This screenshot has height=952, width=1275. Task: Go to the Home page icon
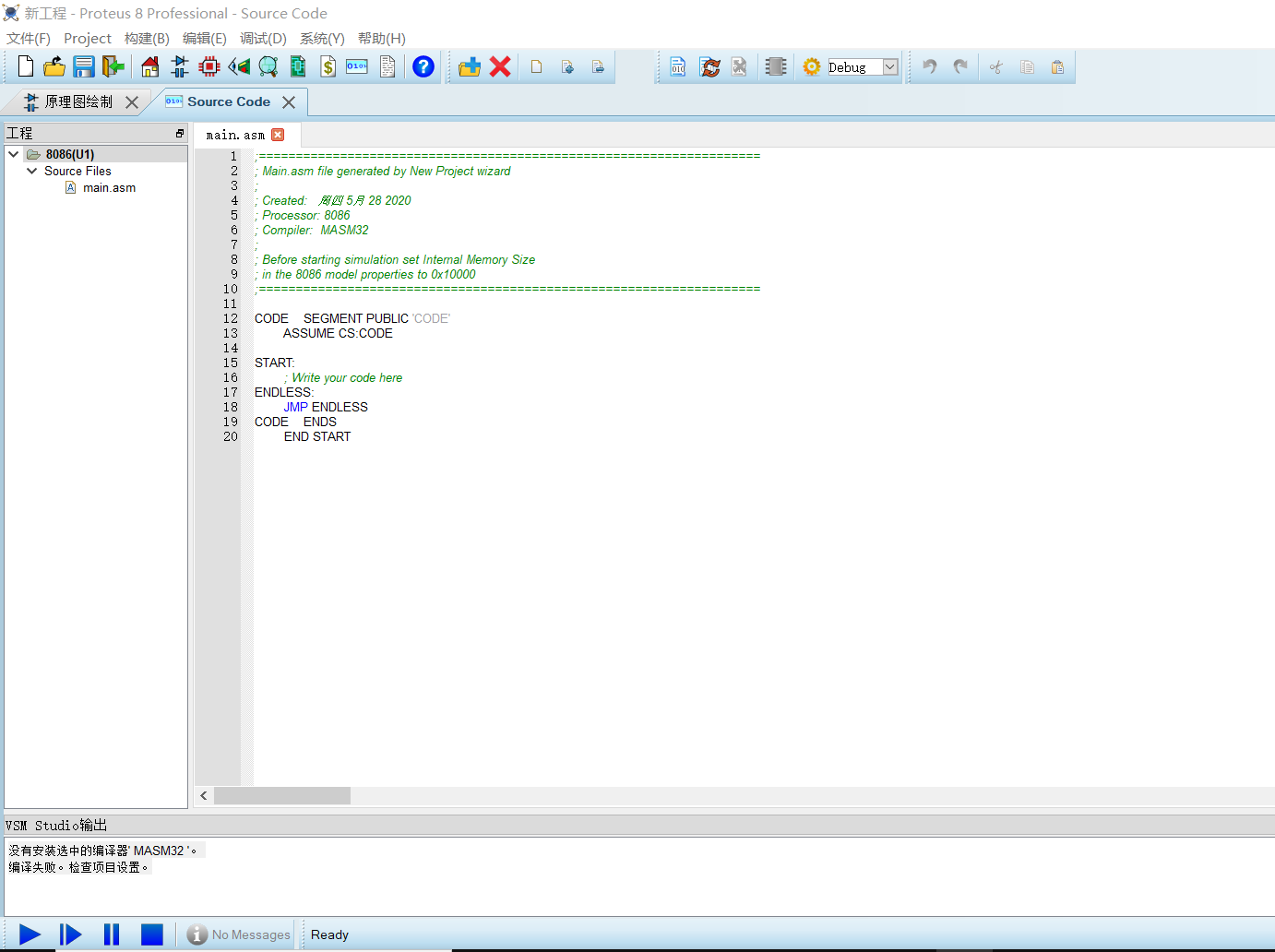(x=149, y=66)
